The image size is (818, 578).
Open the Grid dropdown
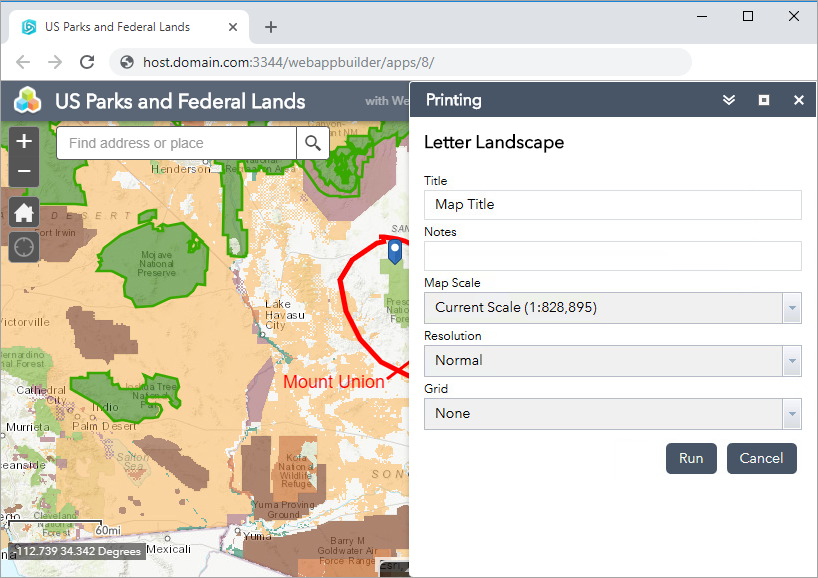[612, 413]
